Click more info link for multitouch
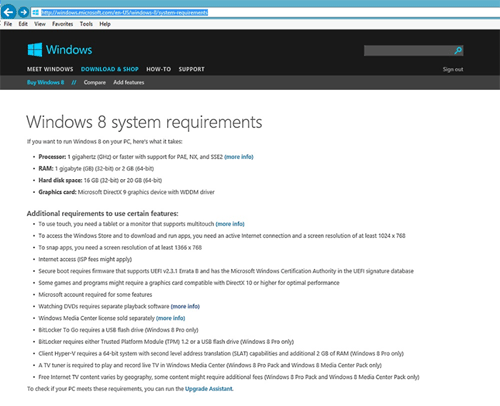Viewport: 500px width, 406px height. [x=230, y=224]
